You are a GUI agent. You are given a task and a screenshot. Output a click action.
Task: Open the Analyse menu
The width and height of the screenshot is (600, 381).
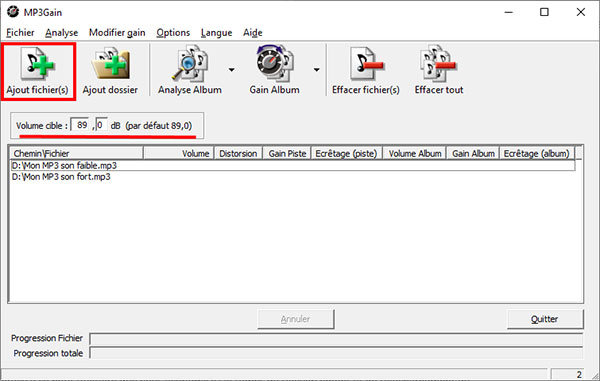pos(62,33)
